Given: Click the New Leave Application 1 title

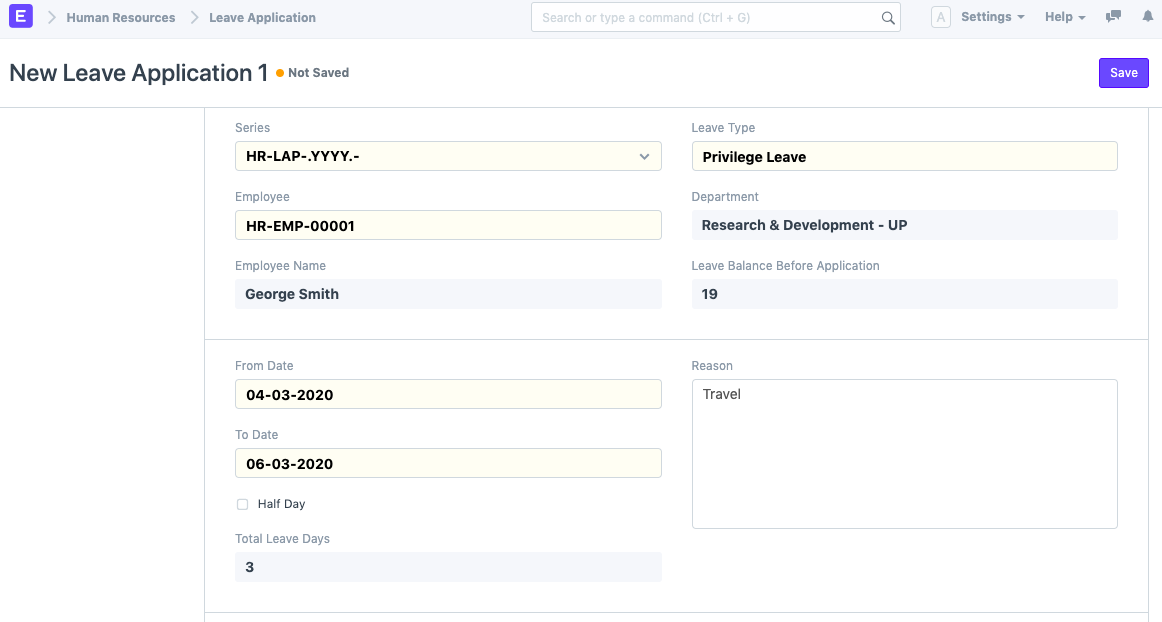Looking at the screenshot, I should point(136,72).
